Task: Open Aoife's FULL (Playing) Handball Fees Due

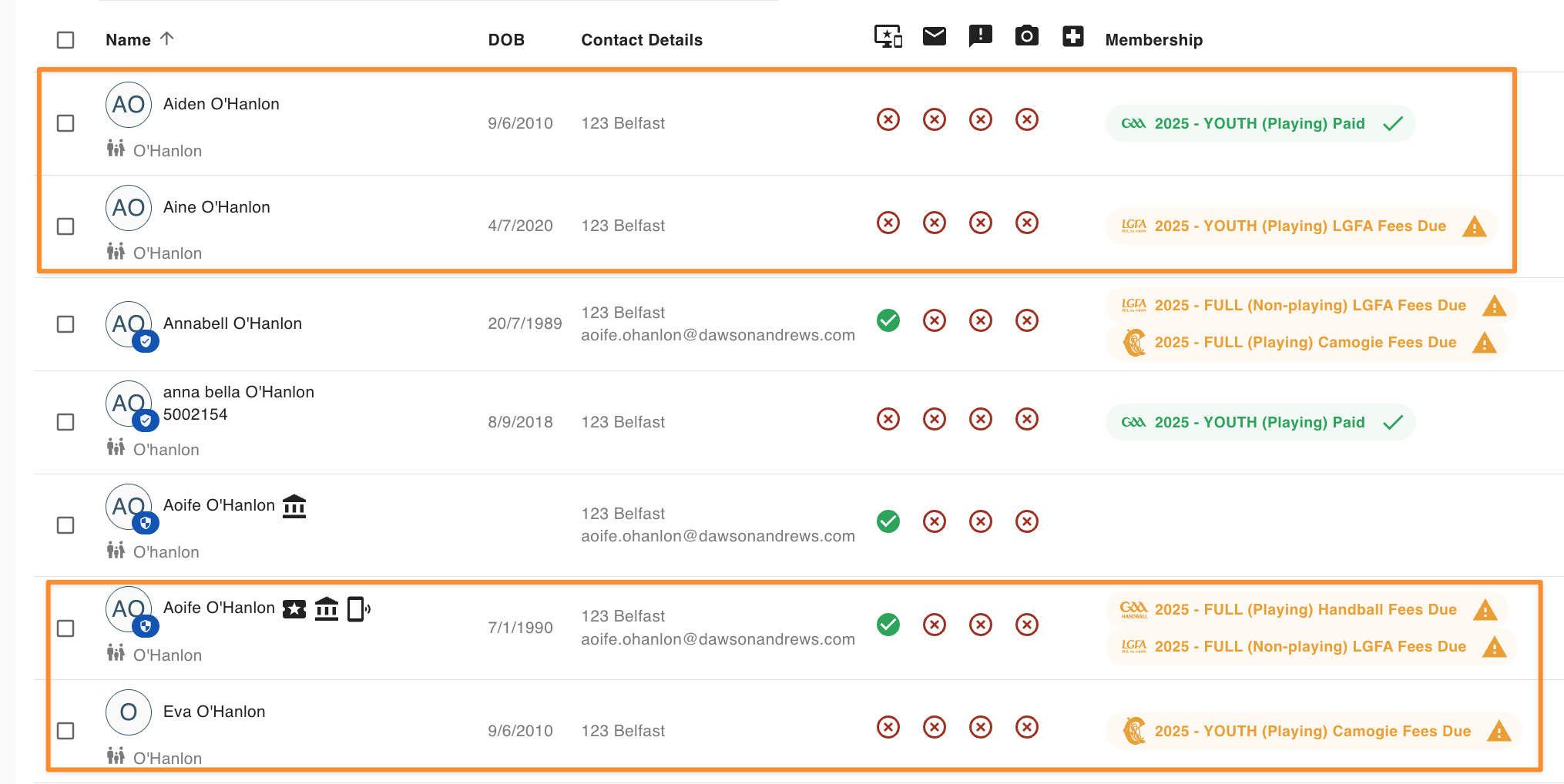Action: (x=1307, y=610)
